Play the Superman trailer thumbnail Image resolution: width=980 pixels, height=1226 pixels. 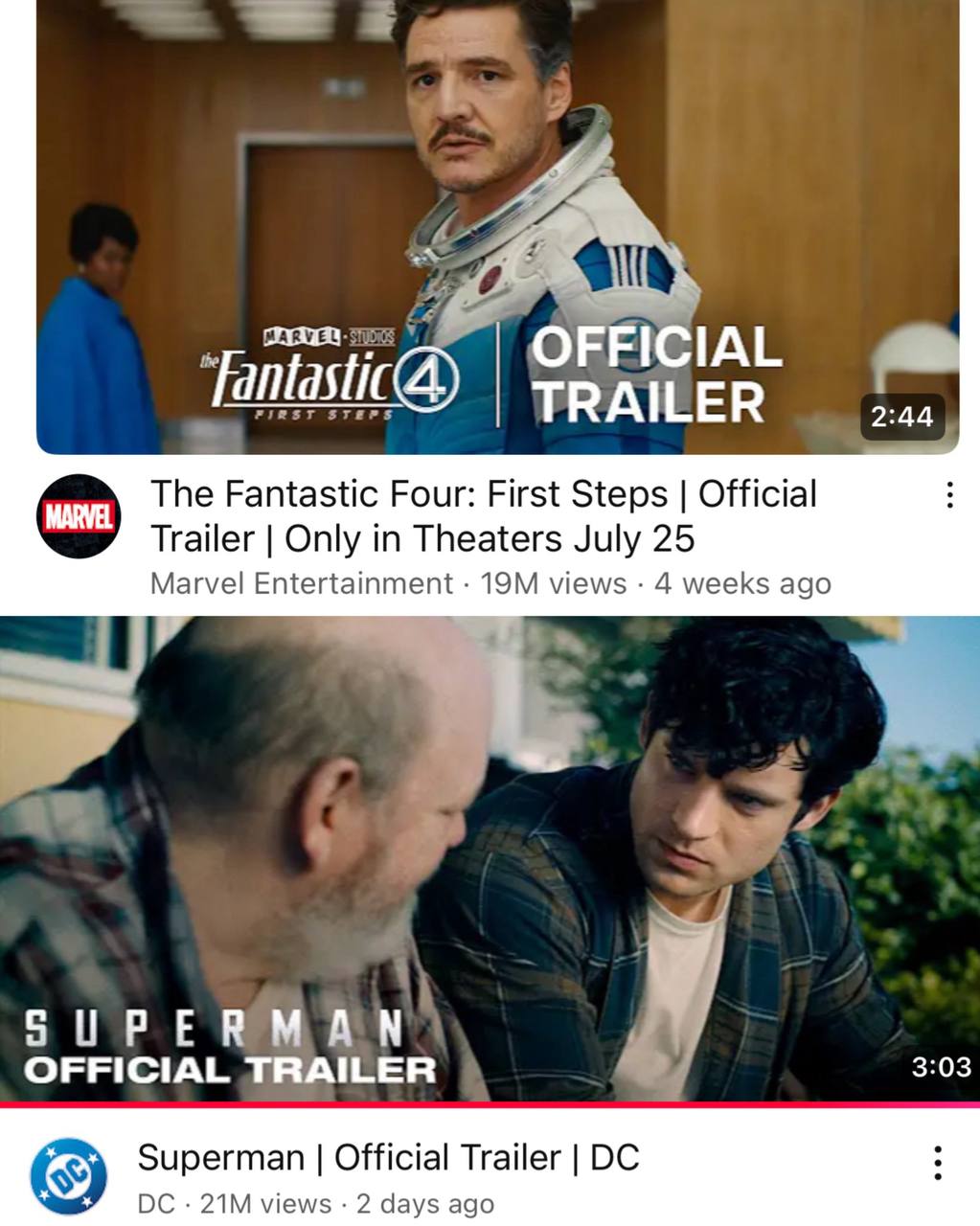(x=490, y=859)
